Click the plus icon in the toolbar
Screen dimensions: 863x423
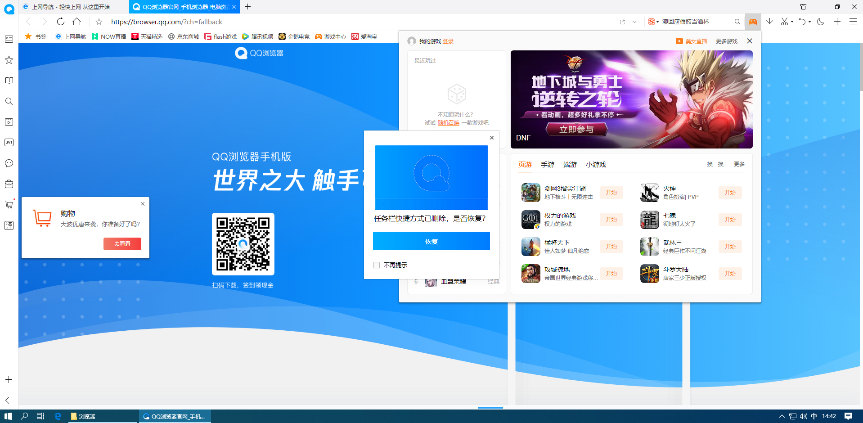[837, 21]
